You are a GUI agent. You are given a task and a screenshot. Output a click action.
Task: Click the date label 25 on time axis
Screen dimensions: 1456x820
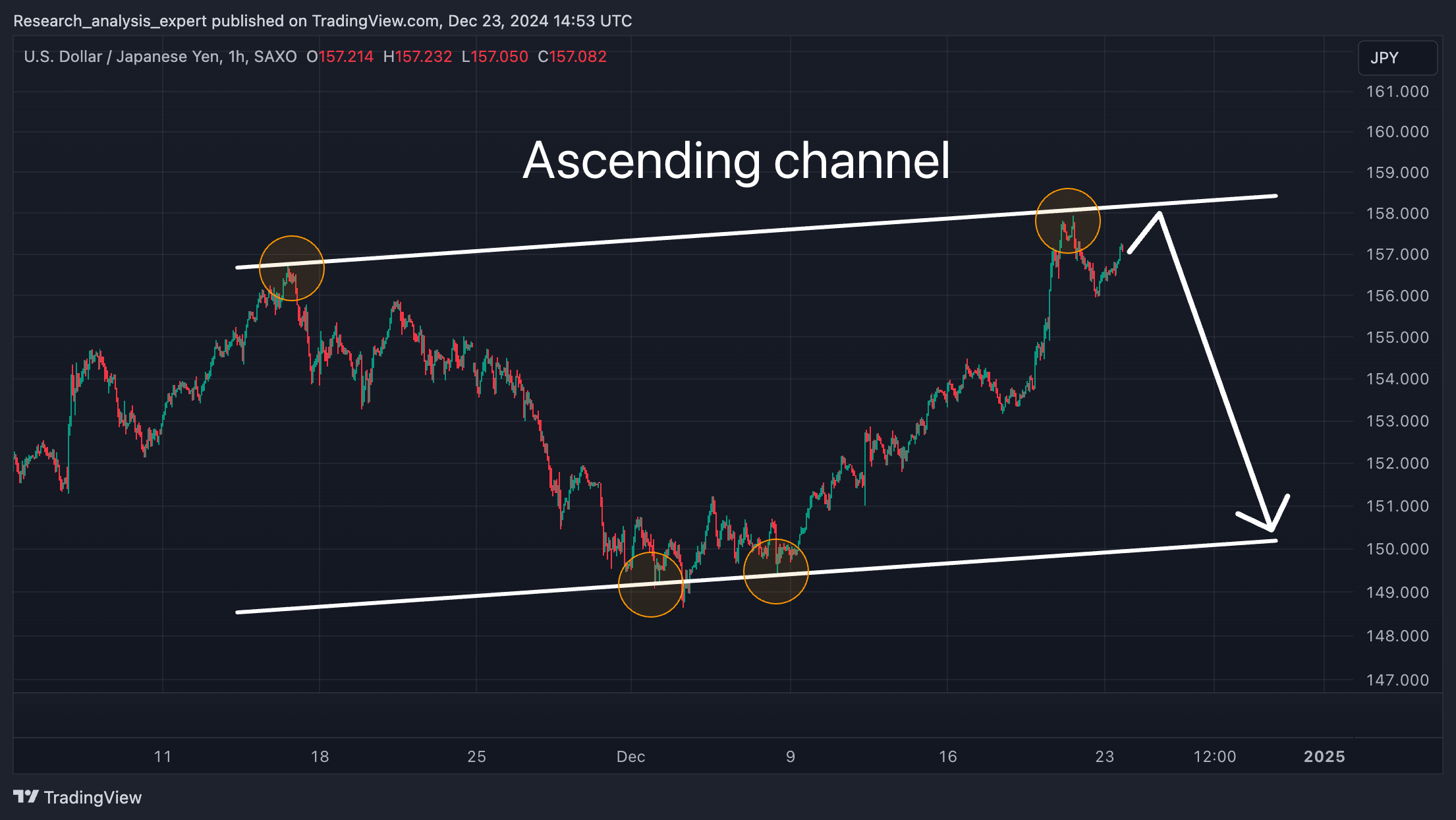476,757
